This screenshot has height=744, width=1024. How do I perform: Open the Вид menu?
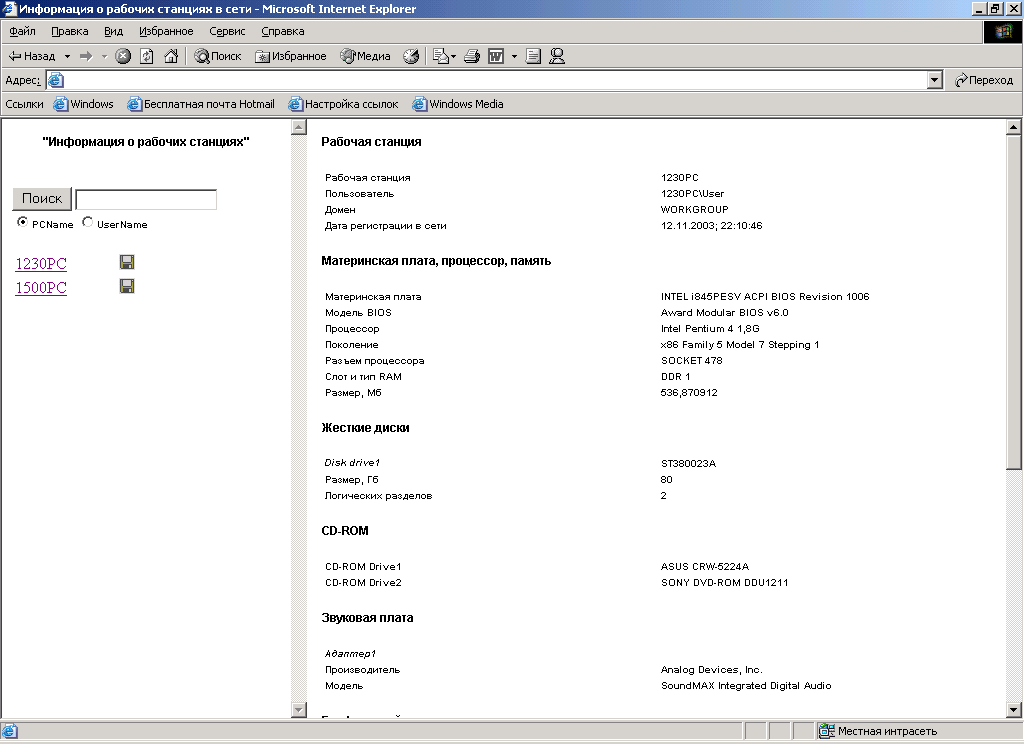pyautogui.click(x=114, y=31)
